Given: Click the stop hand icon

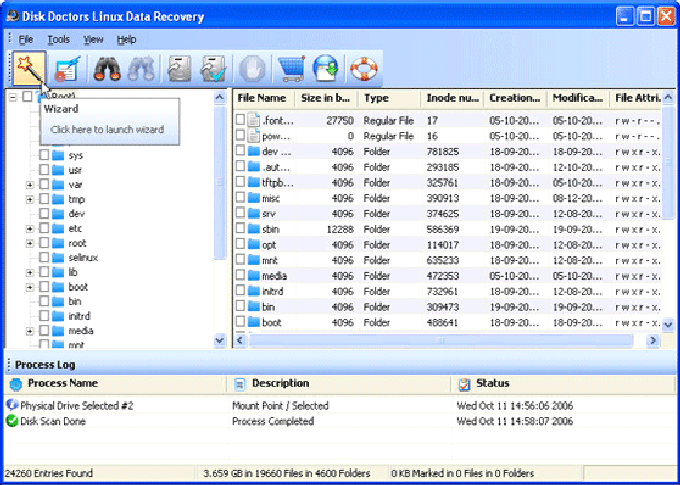Looking at the screenshot, I should pyautogui.click(x=252, y=69).
